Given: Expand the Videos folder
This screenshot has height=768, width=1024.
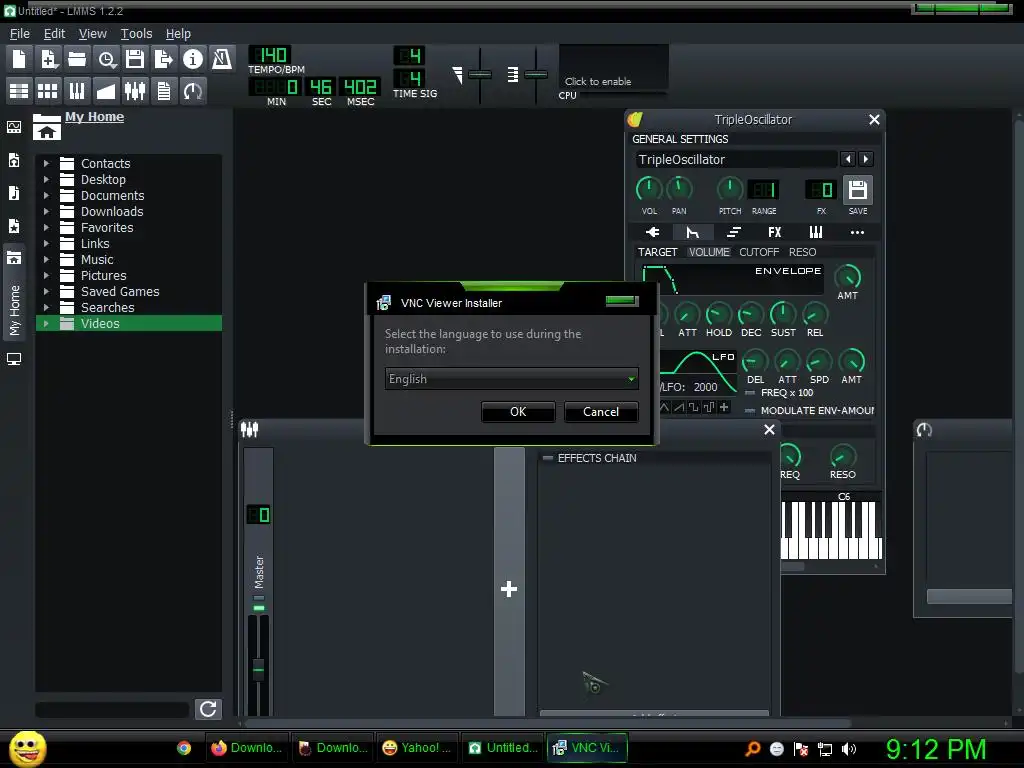Looking at the screenshot, I should (x=46, y=323).
